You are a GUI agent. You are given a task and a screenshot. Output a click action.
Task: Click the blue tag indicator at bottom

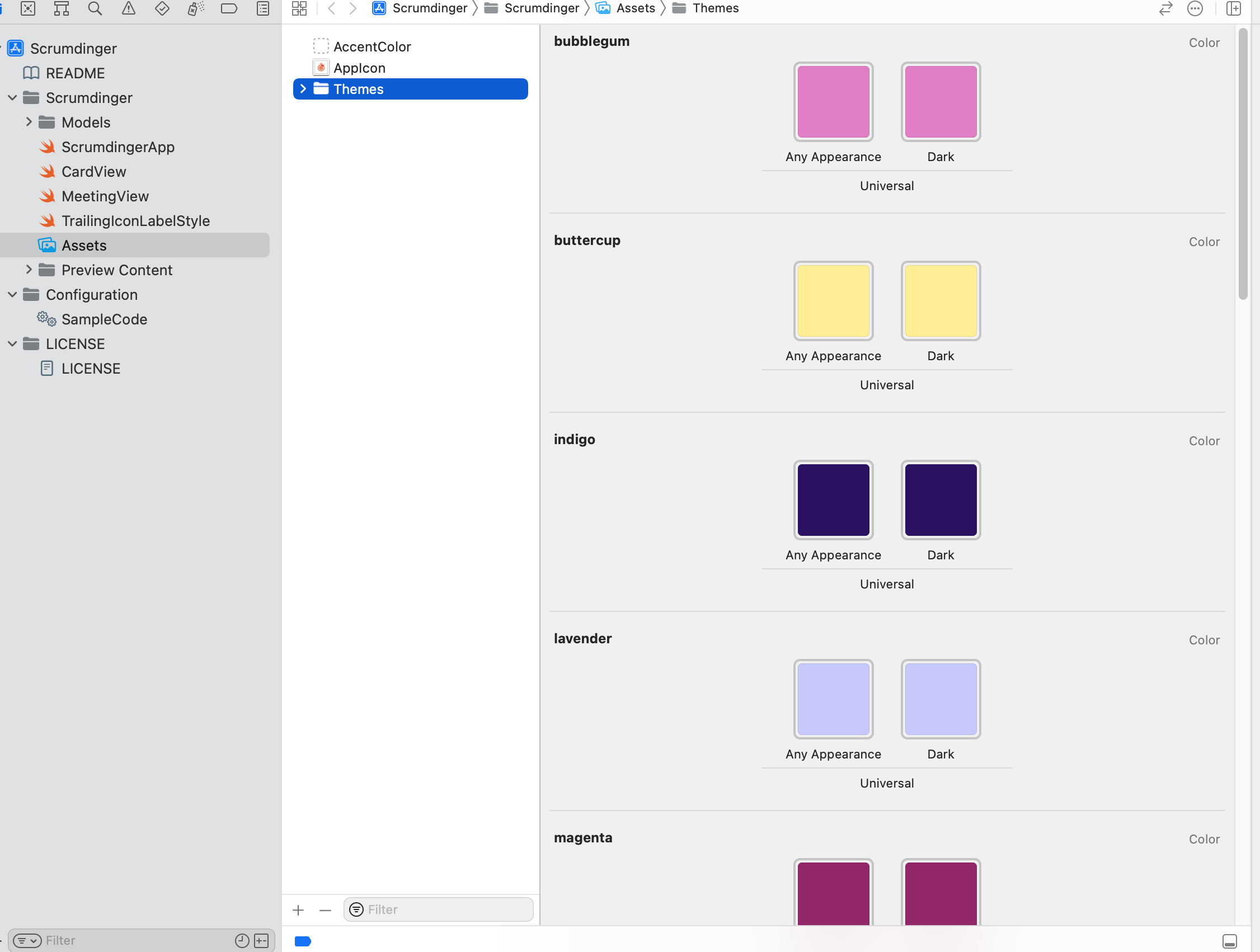303,941
